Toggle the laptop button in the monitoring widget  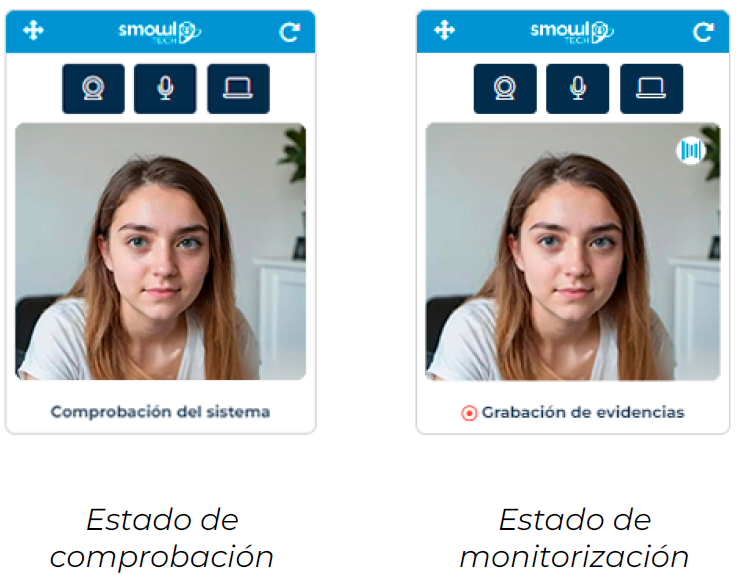tap(652, 89)
